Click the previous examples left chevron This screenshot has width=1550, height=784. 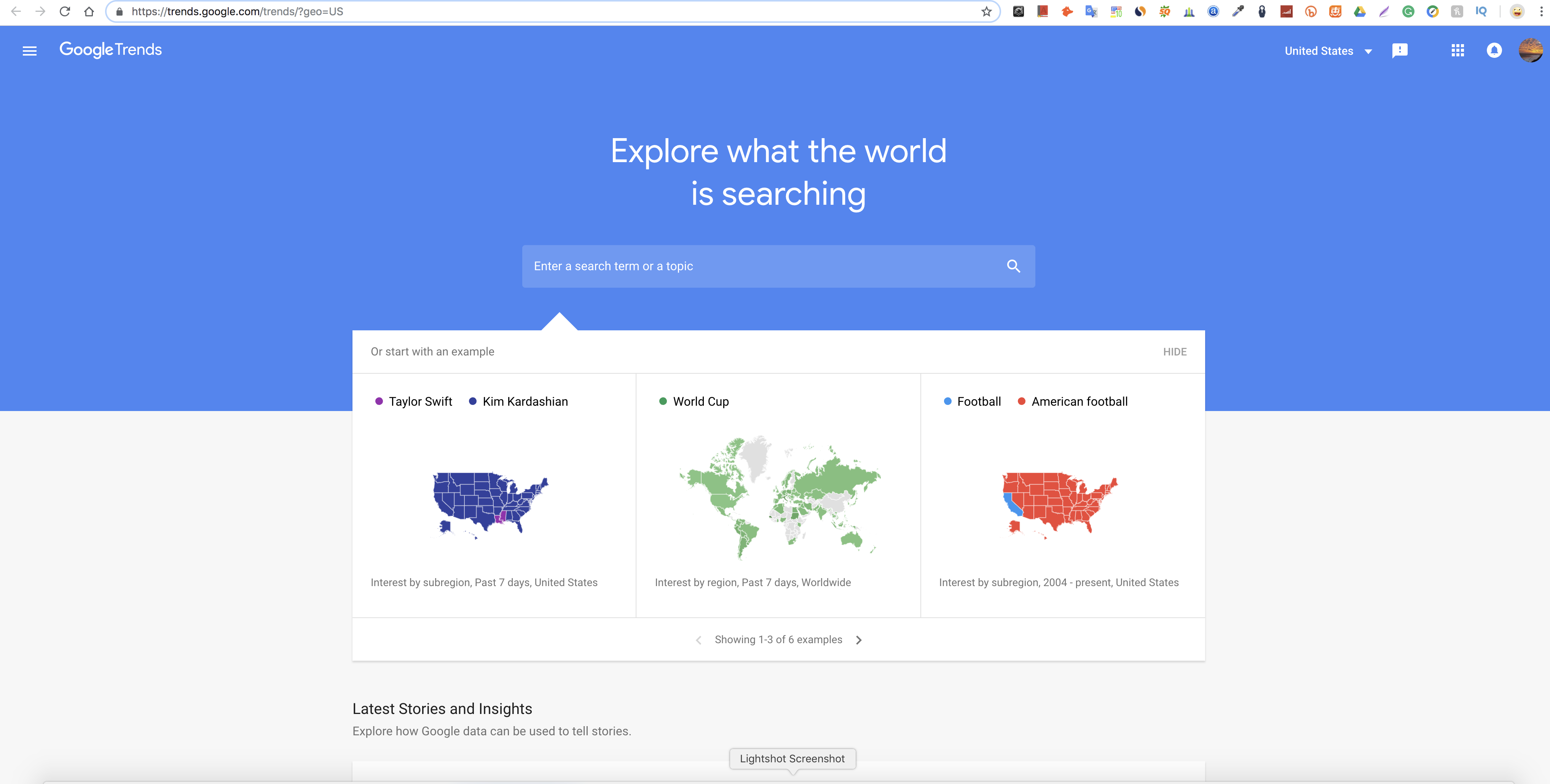(698, 640)
